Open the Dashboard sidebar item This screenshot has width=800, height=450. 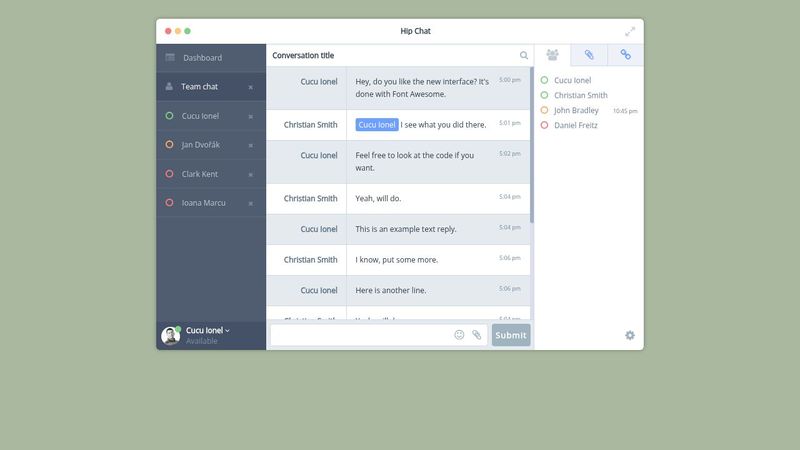pos(211,58)
